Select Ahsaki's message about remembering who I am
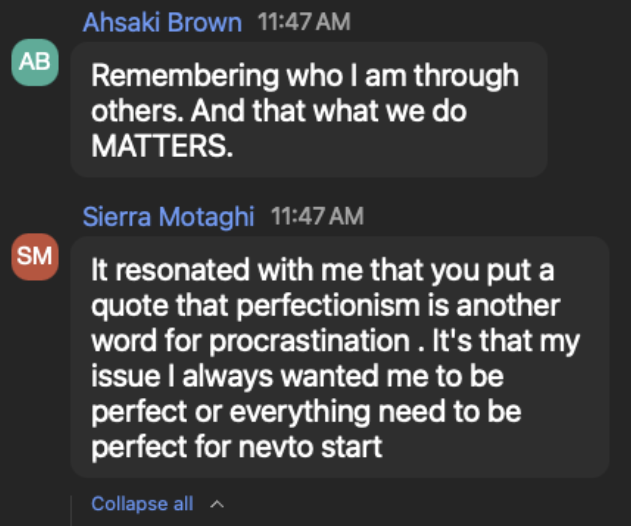The width and height of the screenshot is (631, 526). (x=309, y=110)
